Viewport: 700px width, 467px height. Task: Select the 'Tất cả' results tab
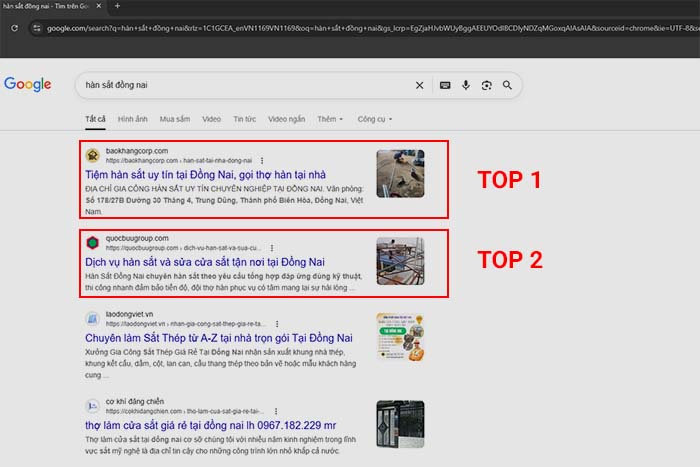(x=95, y=119)
